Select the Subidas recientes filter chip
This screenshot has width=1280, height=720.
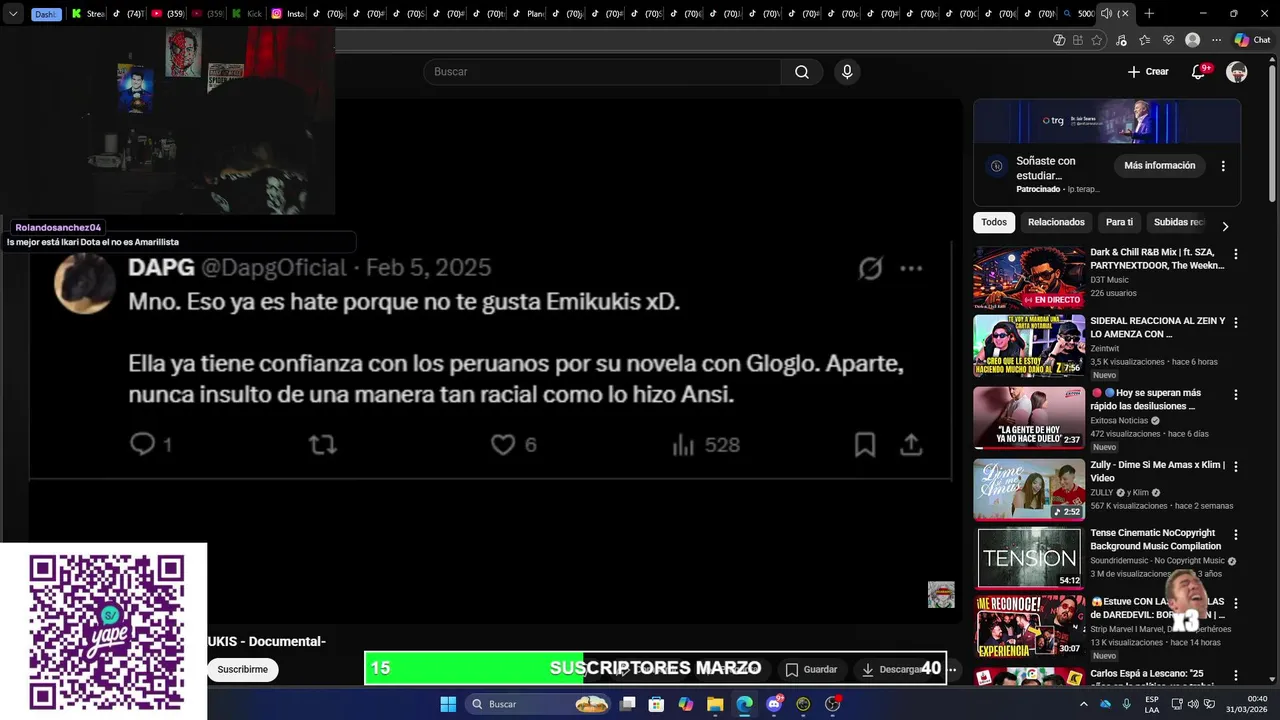coord(1179,222)
